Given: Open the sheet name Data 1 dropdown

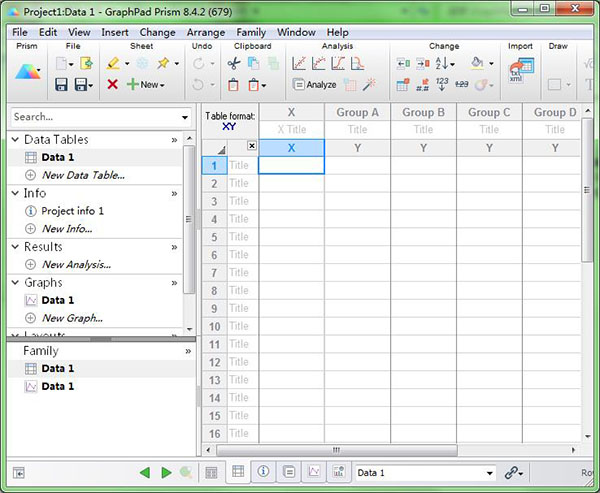Looking at the screenshot, I should (489, 473).
